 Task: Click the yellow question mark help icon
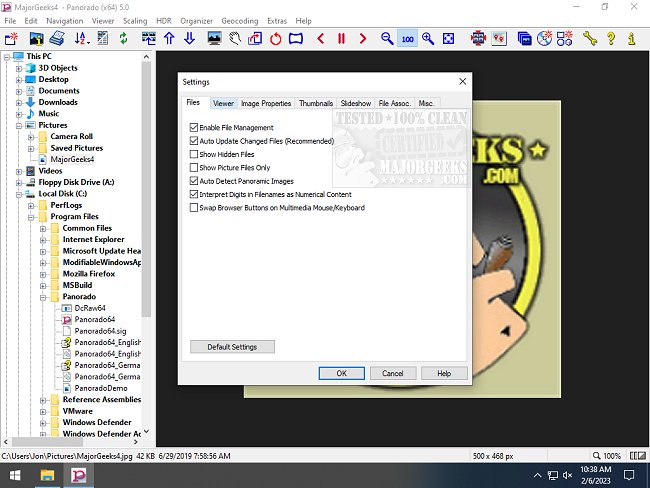point(611,39)
